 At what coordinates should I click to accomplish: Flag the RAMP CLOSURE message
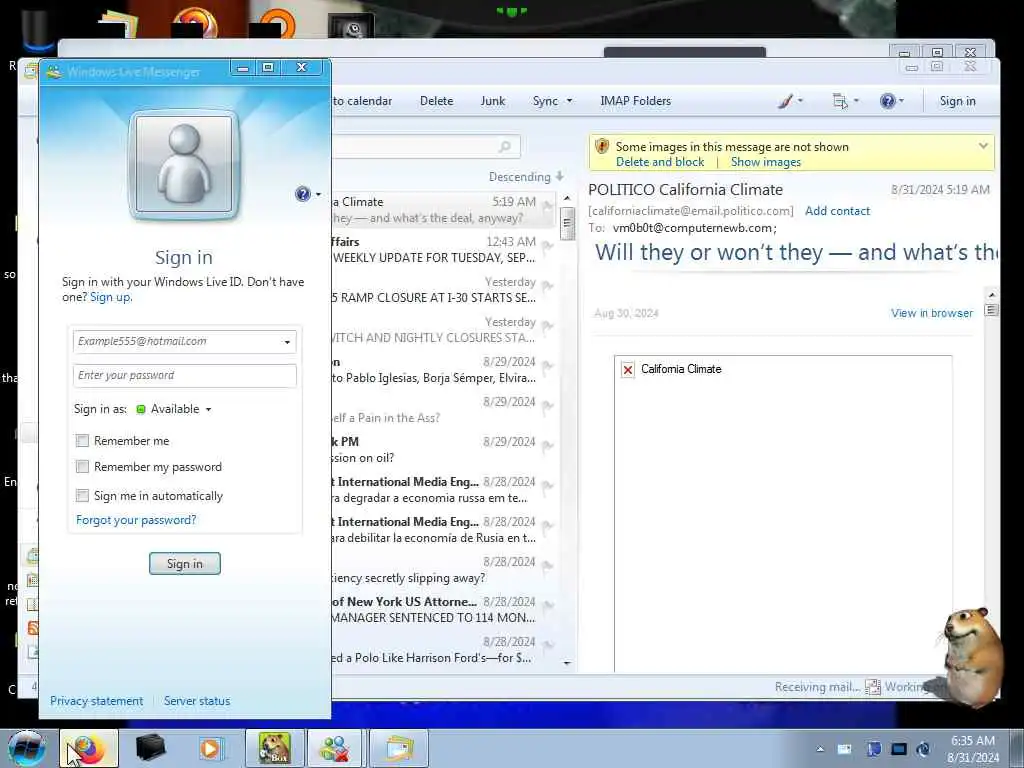point(547,287)
